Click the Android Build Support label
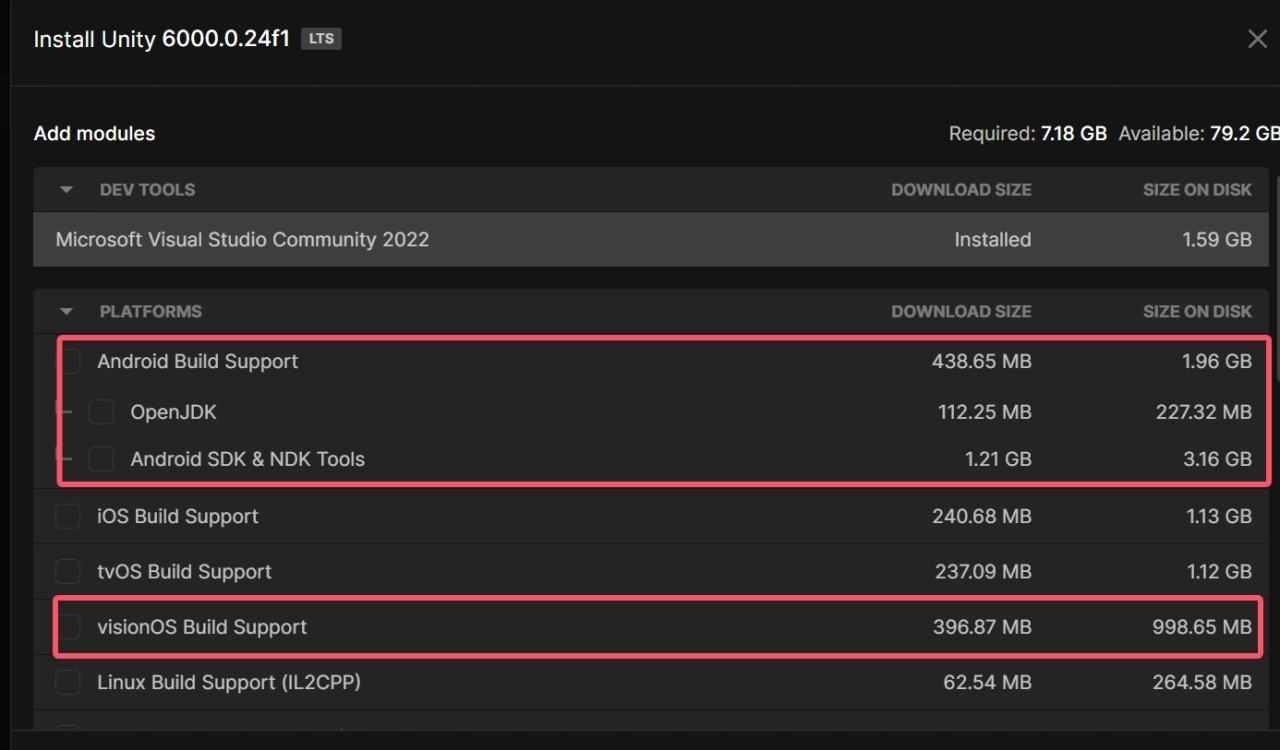 [198, 362]
